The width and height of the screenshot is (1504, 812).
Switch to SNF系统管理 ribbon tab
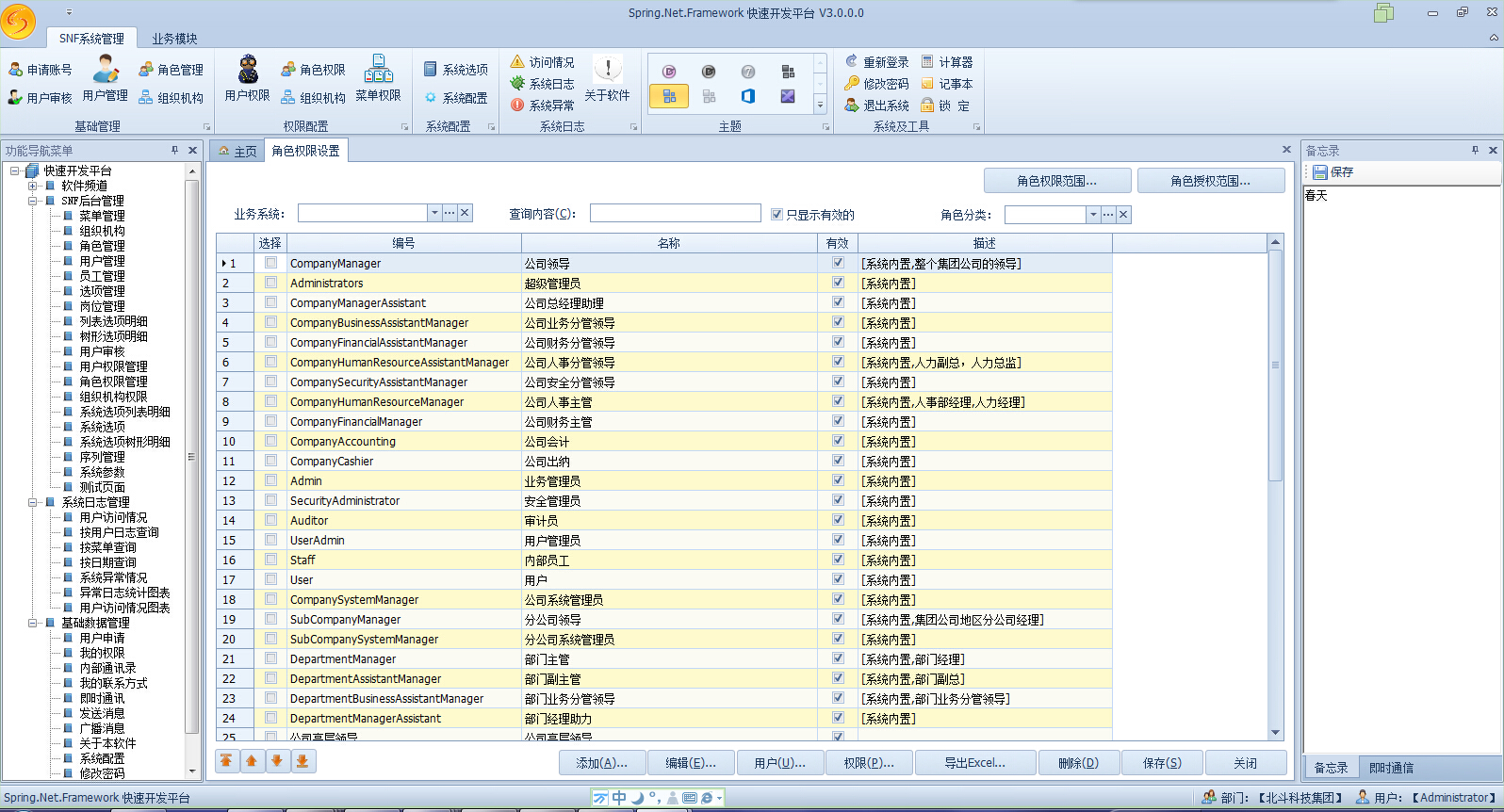click(91, 39)
